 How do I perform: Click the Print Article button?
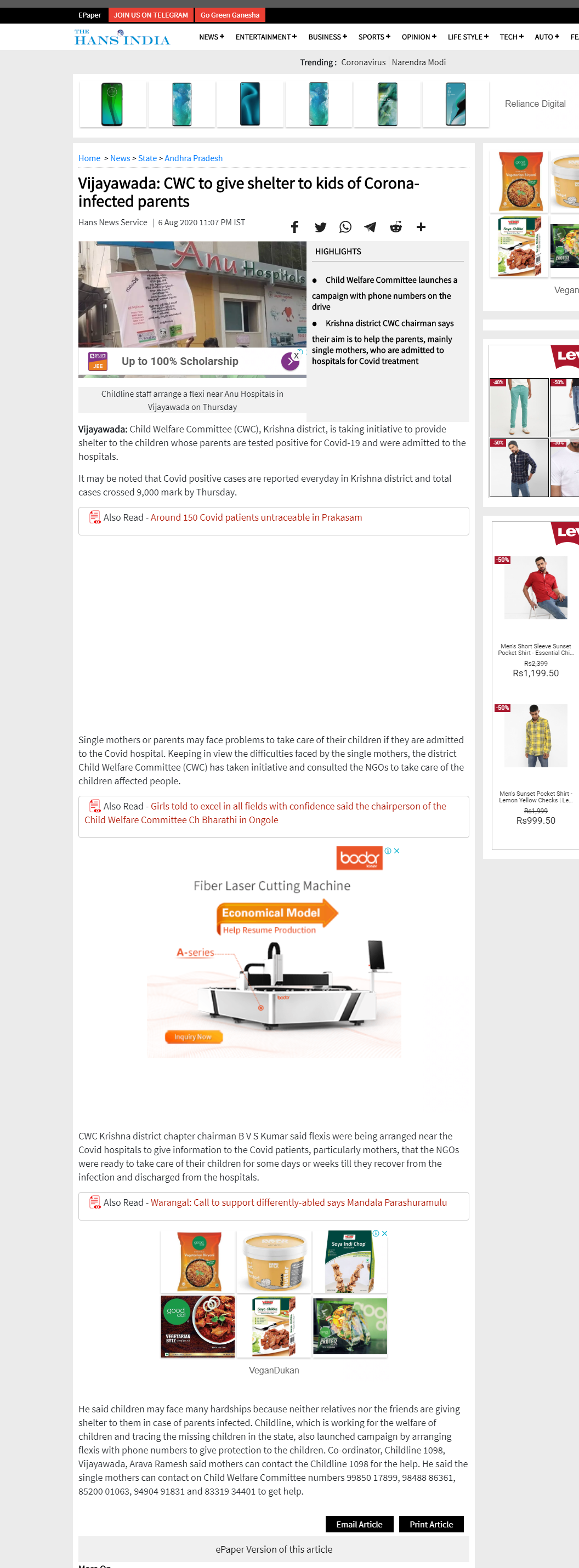431,1524
